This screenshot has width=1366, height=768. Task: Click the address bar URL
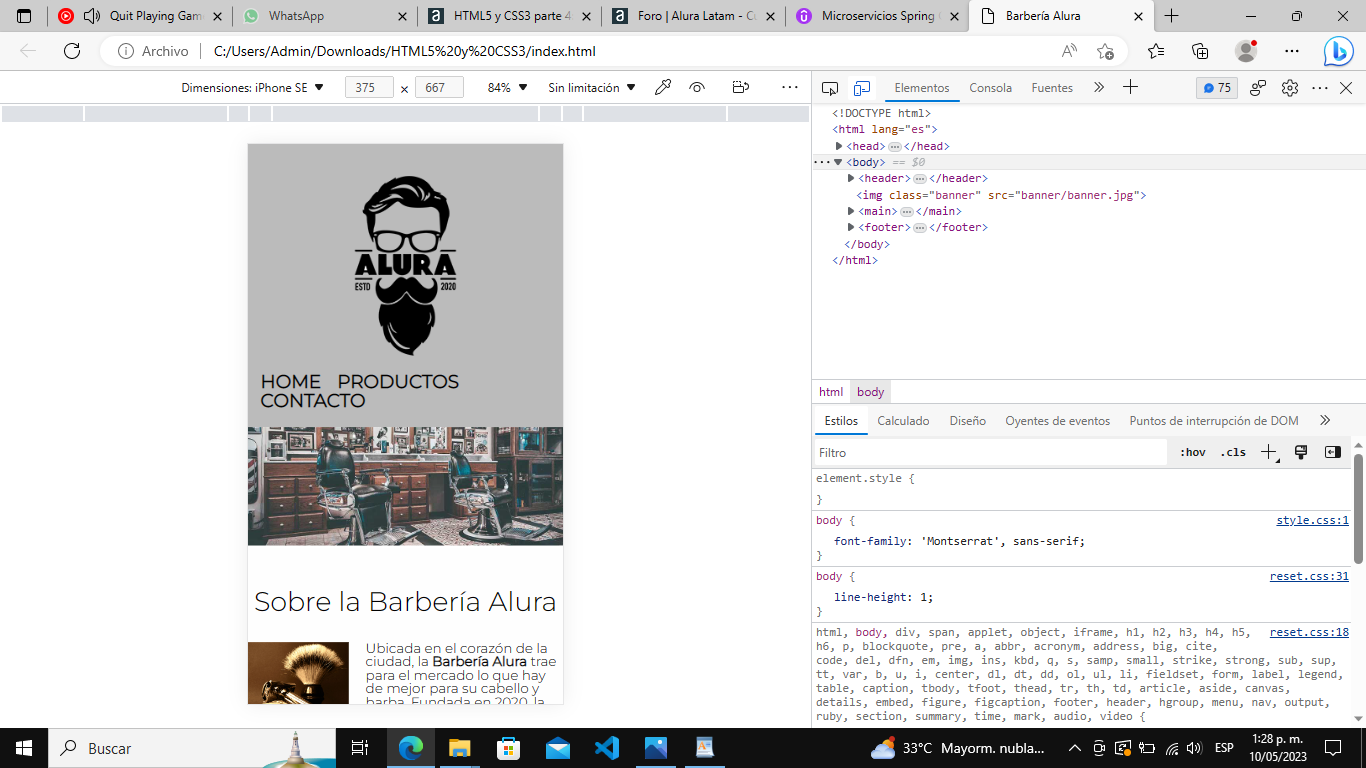tap(405, 51)
